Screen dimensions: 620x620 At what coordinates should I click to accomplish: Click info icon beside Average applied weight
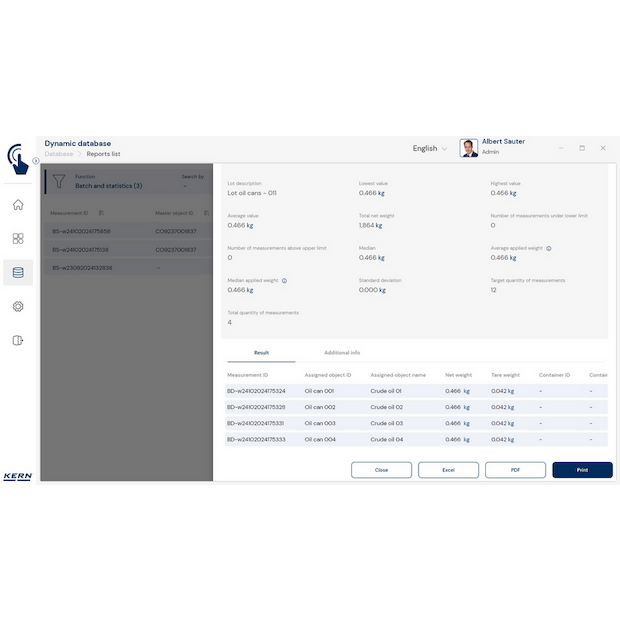tap(549, 248)
